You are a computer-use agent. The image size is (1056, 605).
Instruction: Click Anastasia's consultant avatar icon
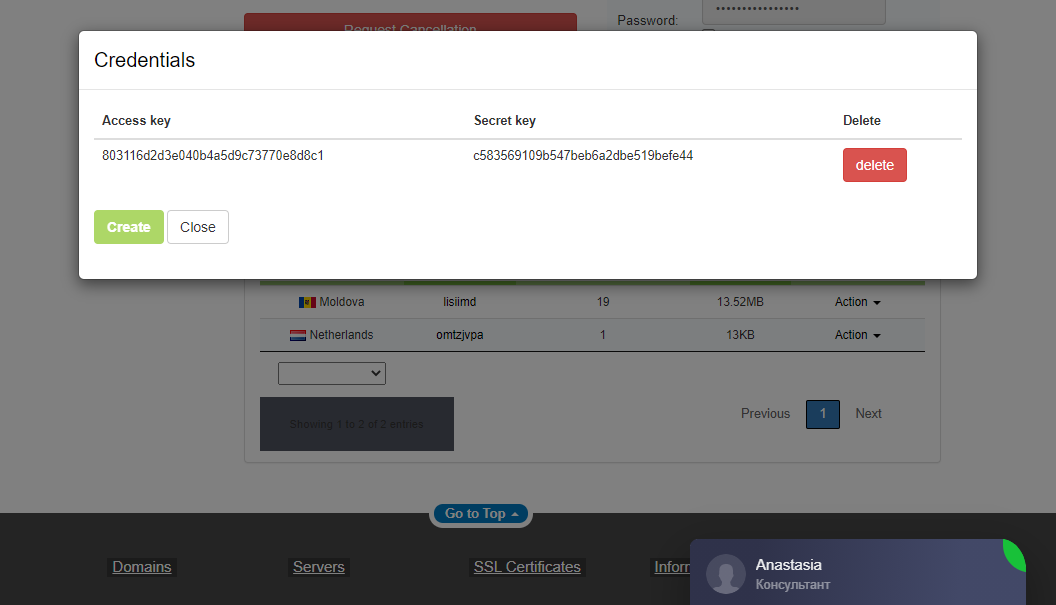[x=725, y=574]
